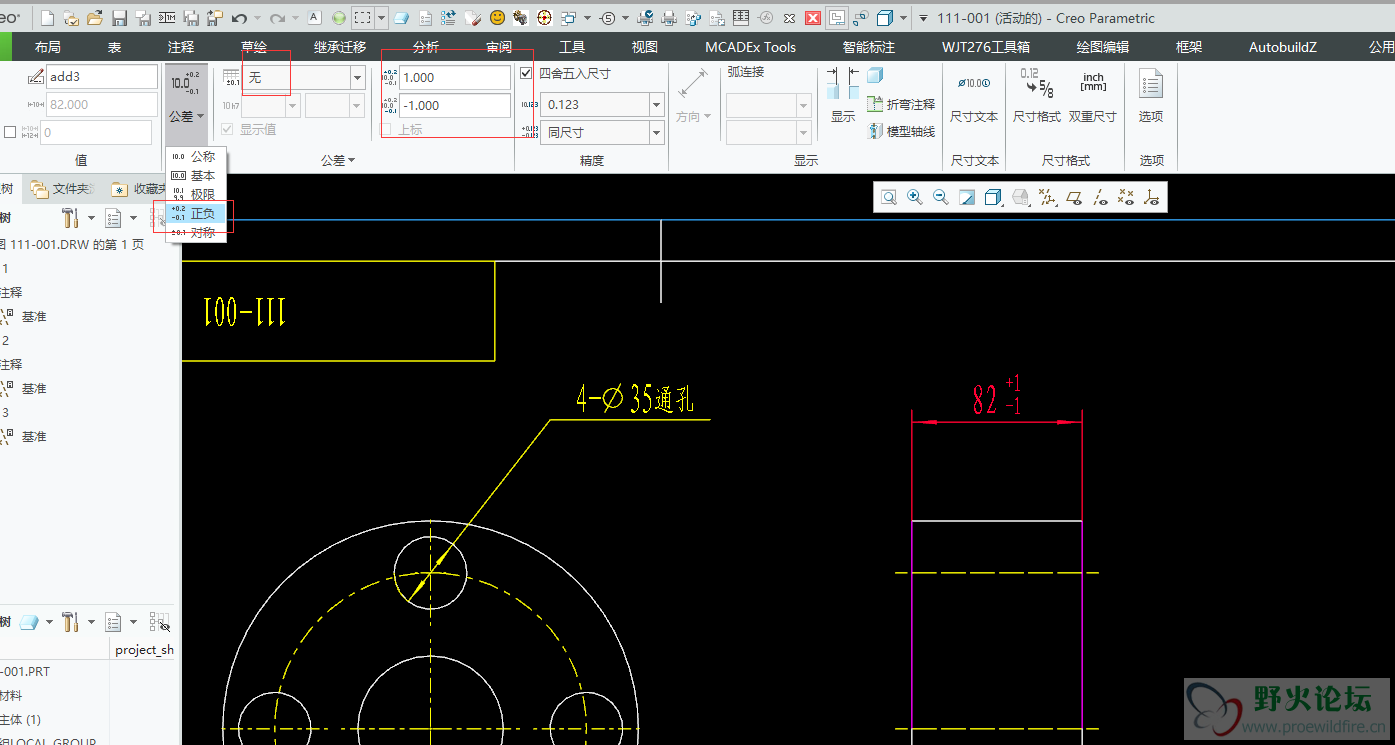The width and height of the screenshot is (1395, 745).
Task: Click the table grid icon in top toolbar
Action: (x=740, y=18)
